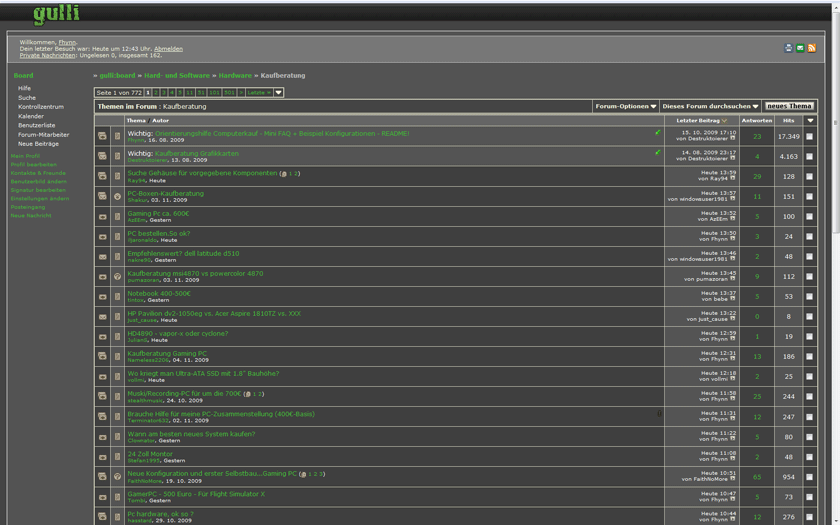The image size is (840, 525).
Task: Go to last post by vollmi
Action: pos(733,379)
